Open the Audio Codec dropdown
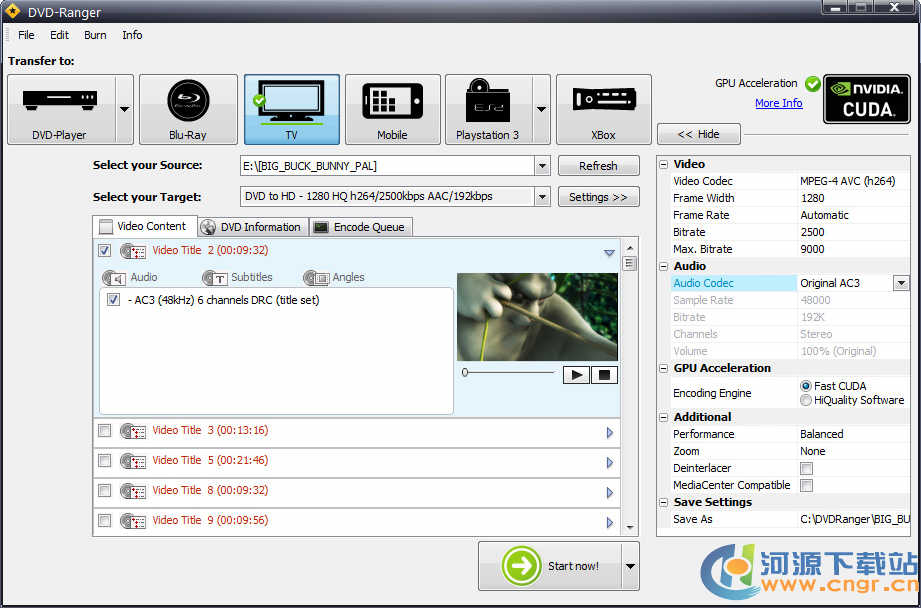The image size is (921, 608). [900, 284]
